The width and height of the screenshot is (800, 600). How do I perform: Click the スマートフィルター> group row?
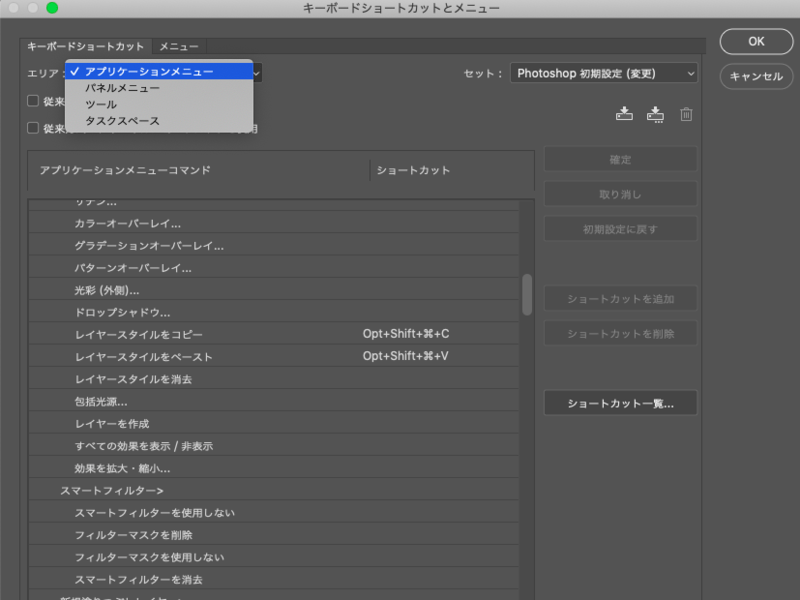click(x=112, y=491)
